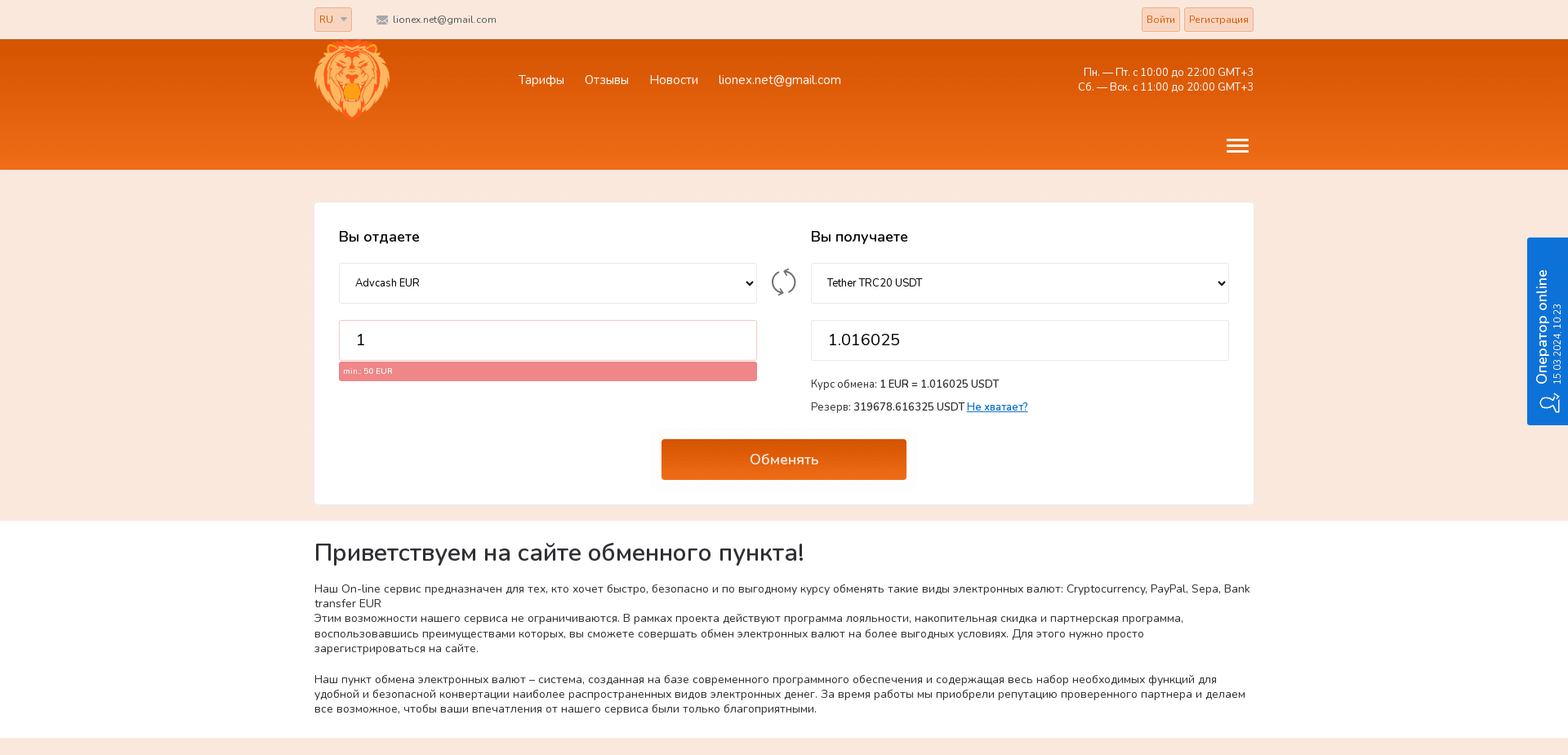This screenshot has height=755, width=1568.
Task: Open the Advcash EUR currency dropdown
Action: coord(547,282)
